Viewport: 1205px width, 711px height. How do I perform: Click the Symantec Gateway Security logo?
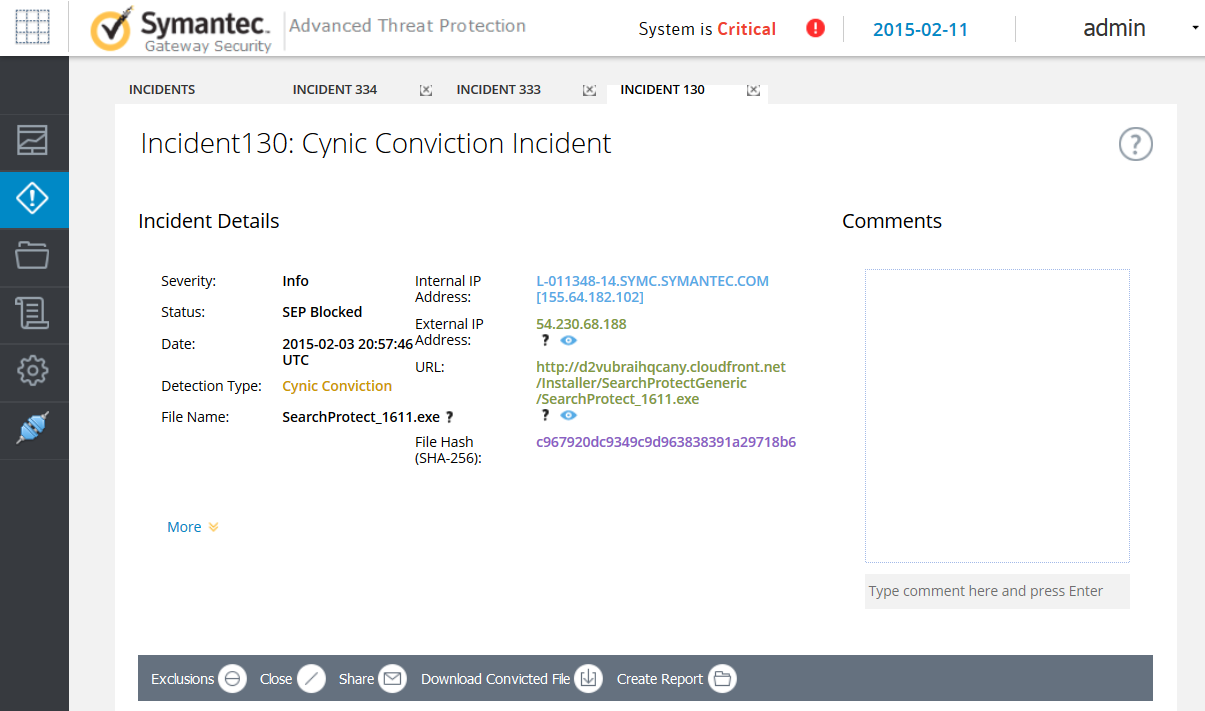(181, 31)
